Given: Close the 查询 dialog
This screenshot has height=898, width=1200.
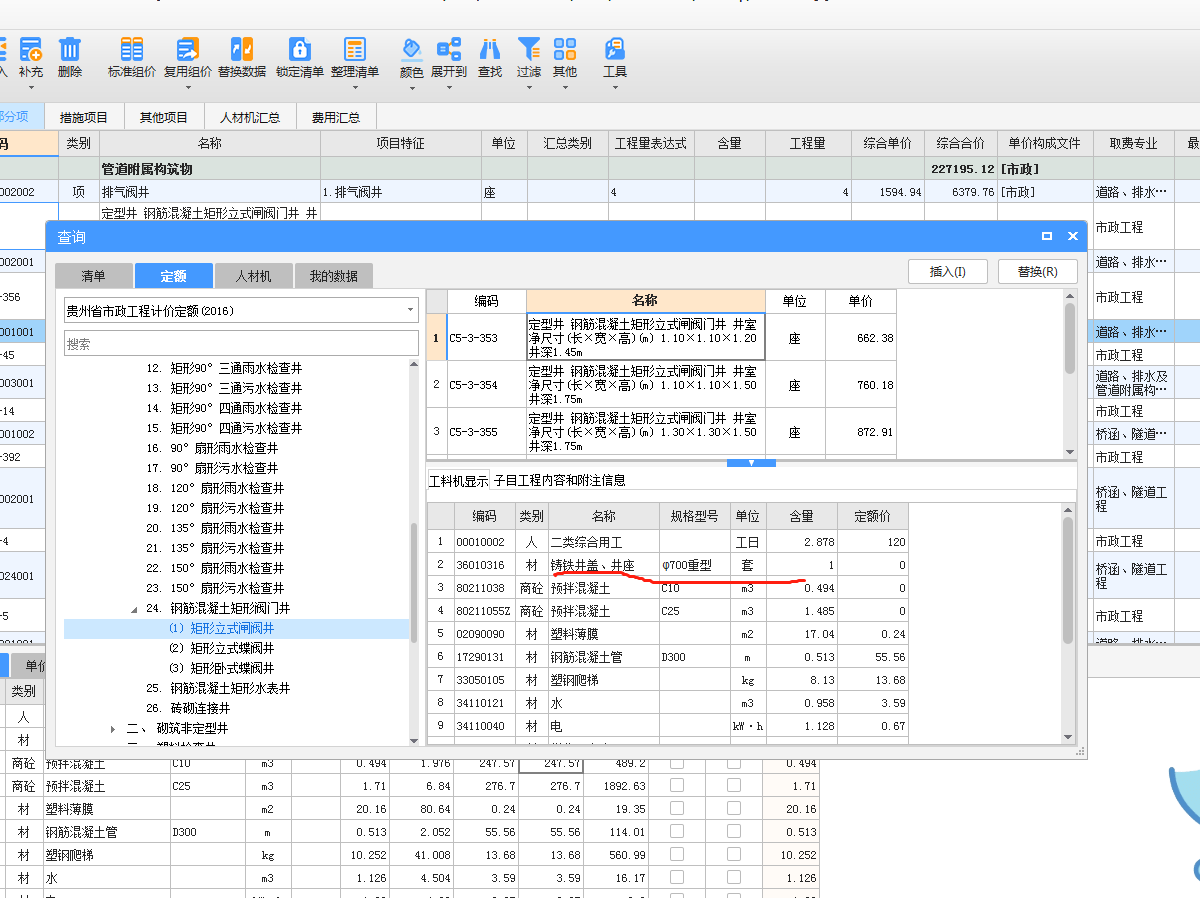Looking at the screenshot, I should click(x=1073, y=237).
